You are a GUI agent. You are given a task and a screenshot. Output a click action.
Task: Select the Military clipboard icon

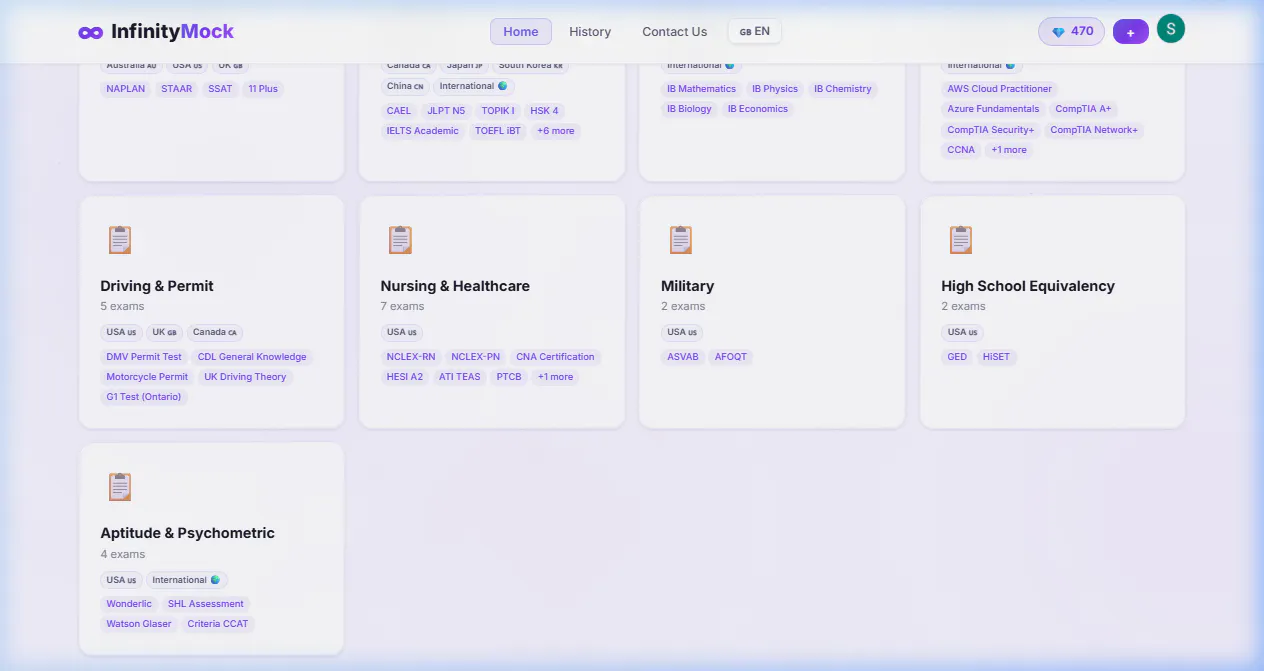coord(681,240)
